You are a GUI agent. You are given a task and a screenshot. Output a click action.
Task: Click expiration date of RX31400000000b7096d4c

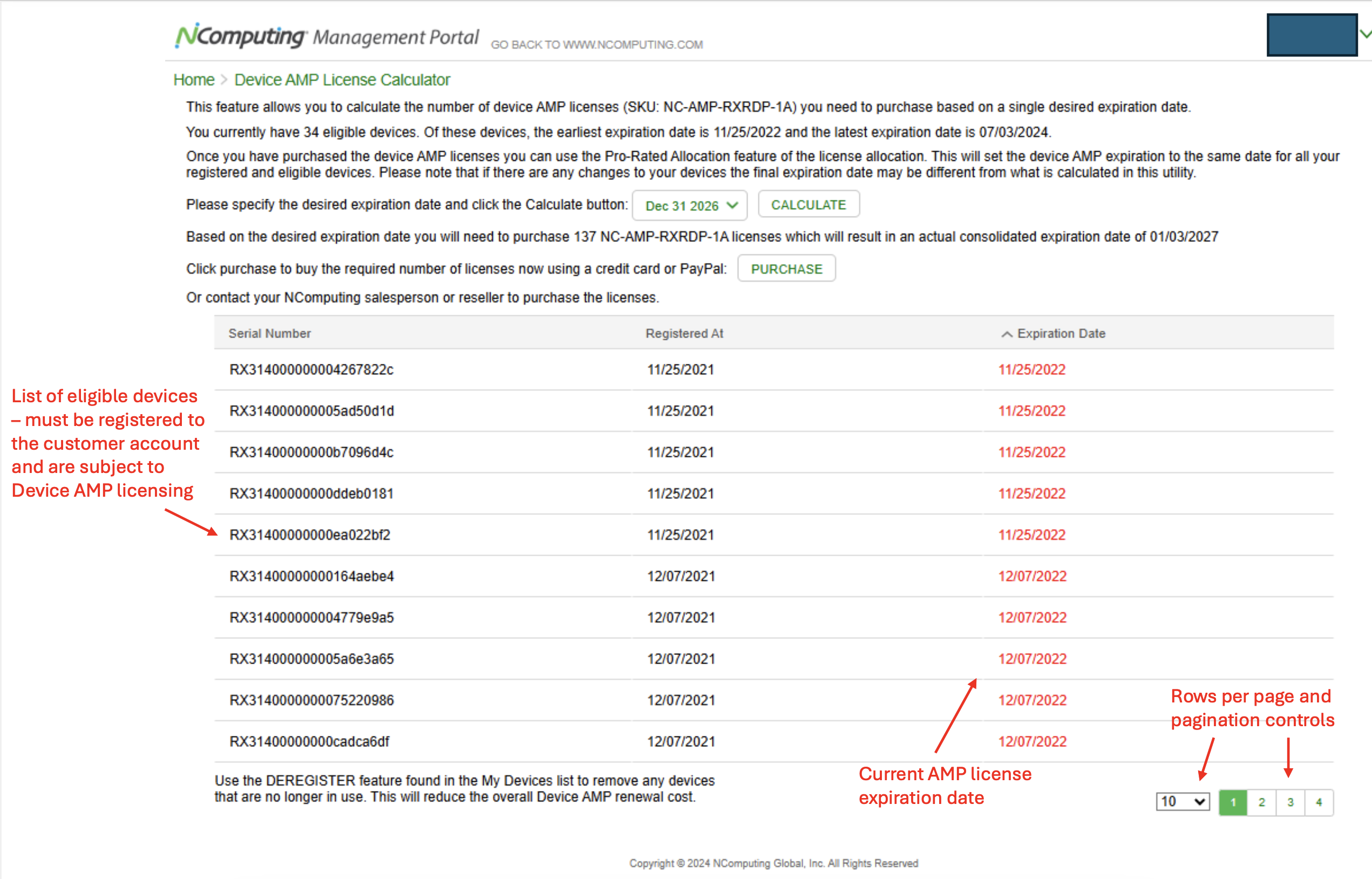click(x=1031, y=452)
